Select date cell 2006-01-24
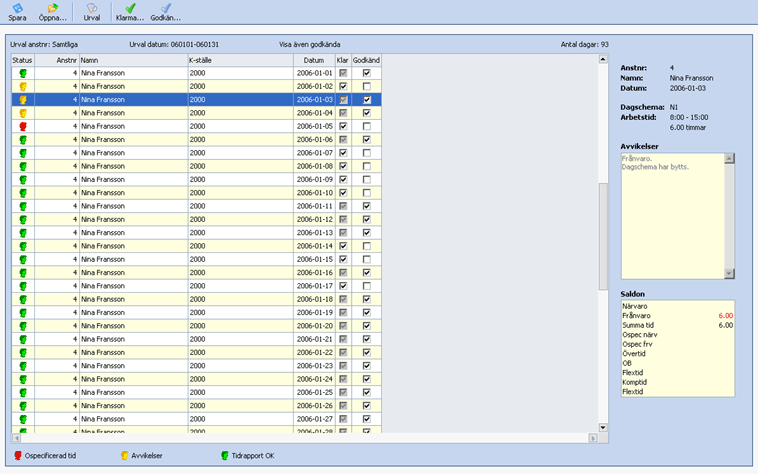The image size is (758, 474). (314, 379)
